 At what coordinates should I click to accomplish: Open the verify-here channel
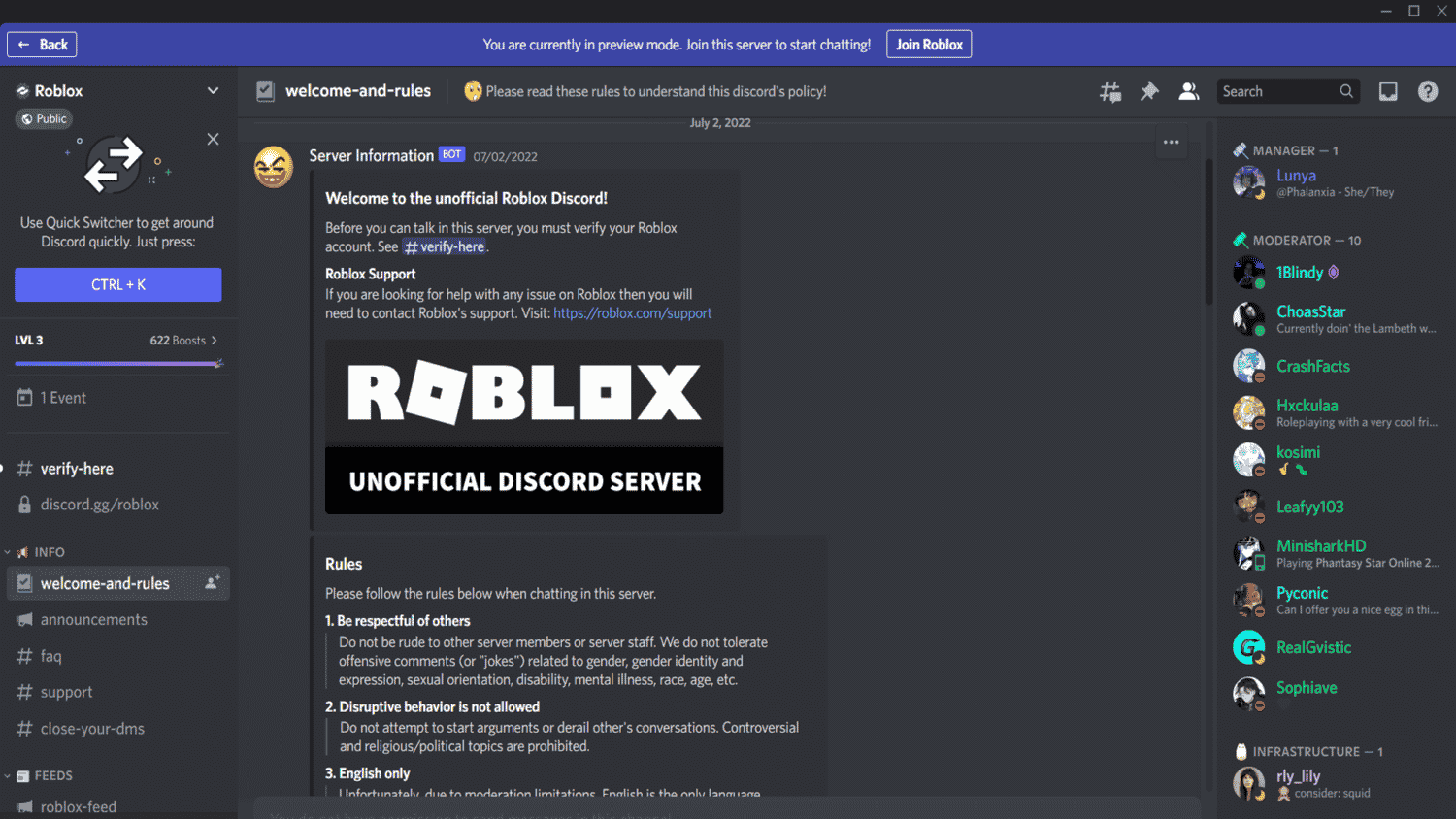click(x=118, y=469)
